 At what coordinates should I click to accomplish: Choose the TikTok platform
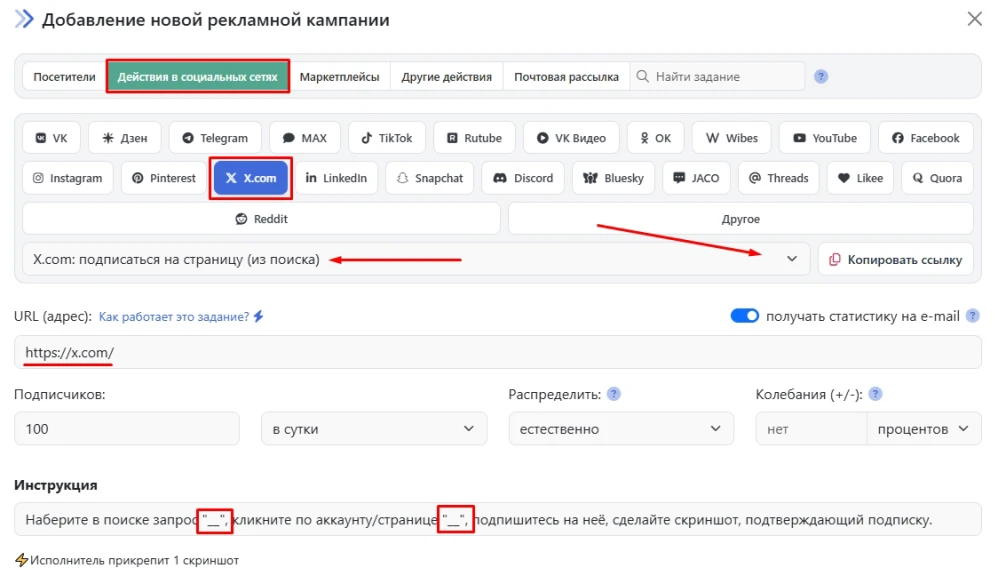(x=387, y=137)
